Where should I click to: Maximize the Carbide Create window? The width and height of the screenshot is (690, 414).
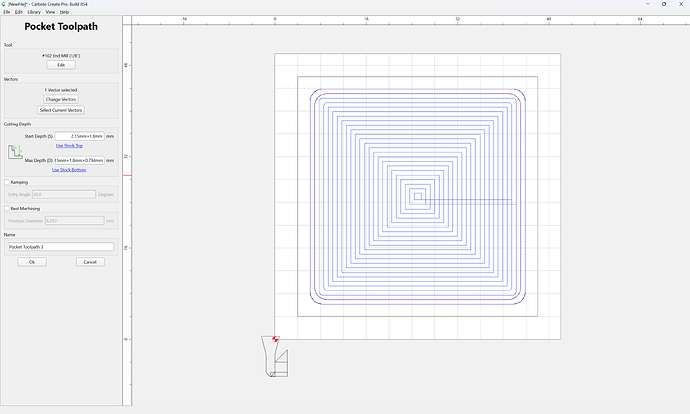coord(664,4)
